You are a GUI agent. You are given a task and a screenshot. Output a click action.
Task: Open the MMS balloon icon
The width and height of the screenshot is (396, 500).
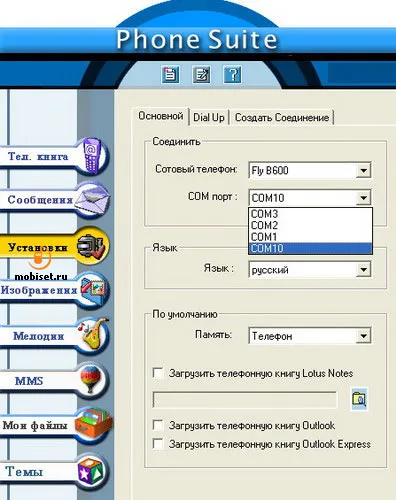(91, 379)
